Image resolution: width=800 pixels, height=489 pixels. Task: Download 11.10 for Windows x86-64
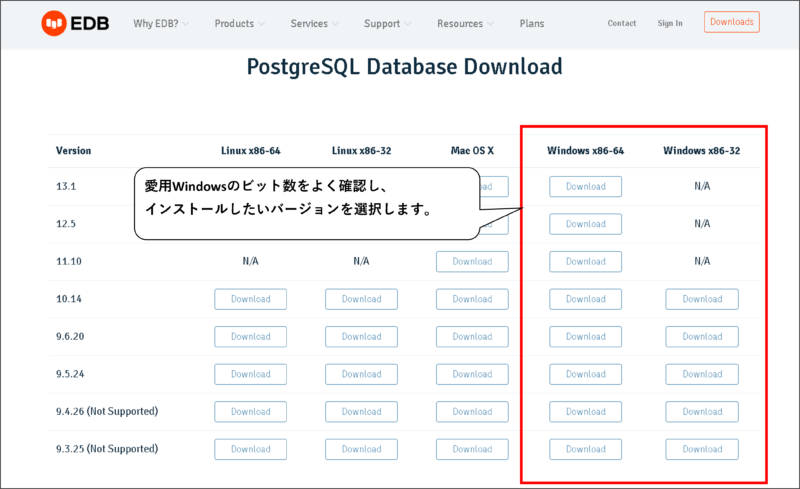pos(585,261)
